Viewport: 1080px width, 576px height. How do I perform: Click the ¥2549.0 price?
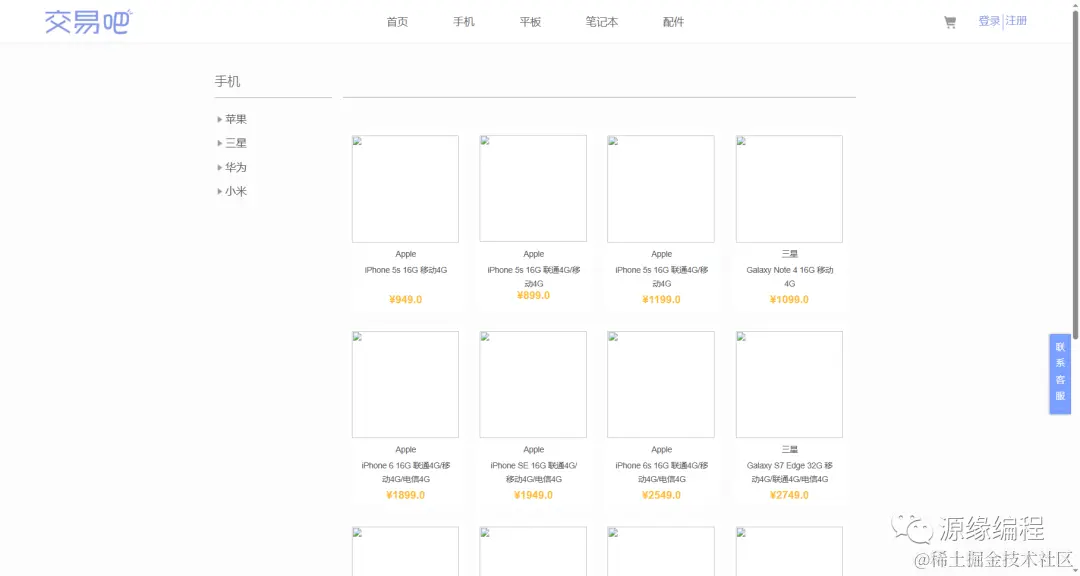[661, 495]
